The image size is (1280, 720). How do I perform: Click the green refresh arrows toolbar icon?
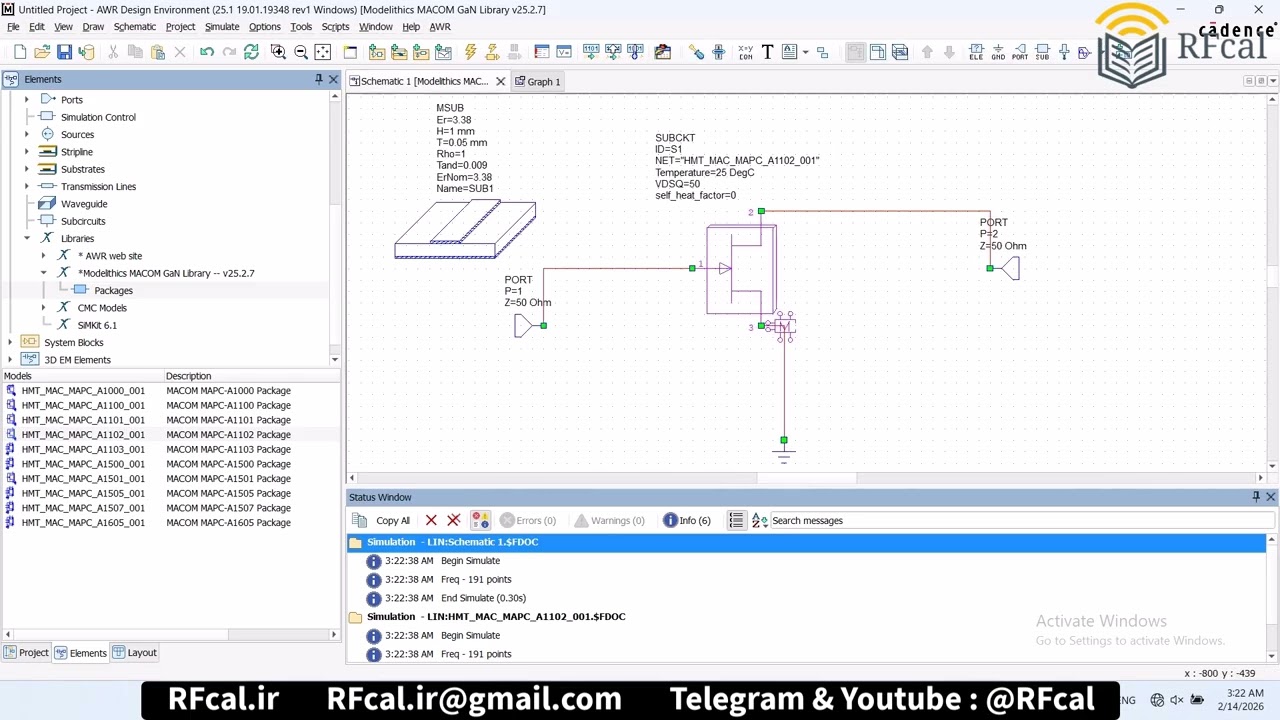coord(251,52)
